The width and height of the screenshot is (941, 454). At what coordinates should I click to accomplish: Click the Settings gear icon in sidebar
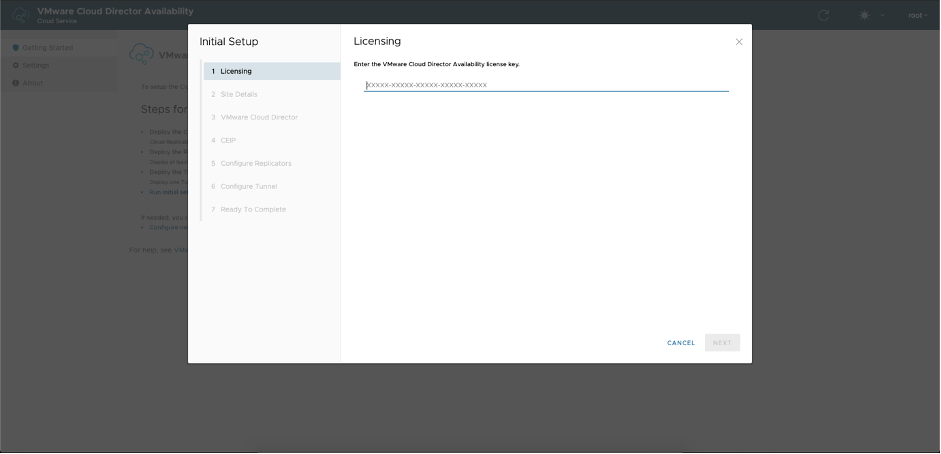15,65
